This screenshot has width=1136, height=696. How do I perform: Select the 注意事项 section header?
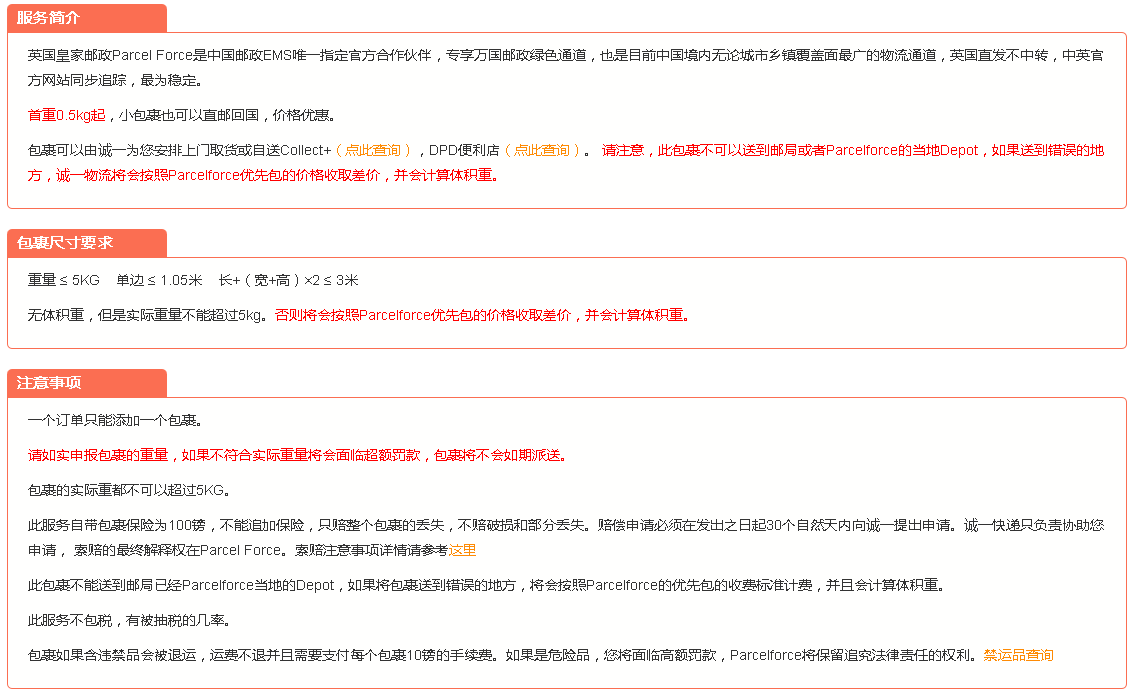pyautogui.click(x=87, y=383)
